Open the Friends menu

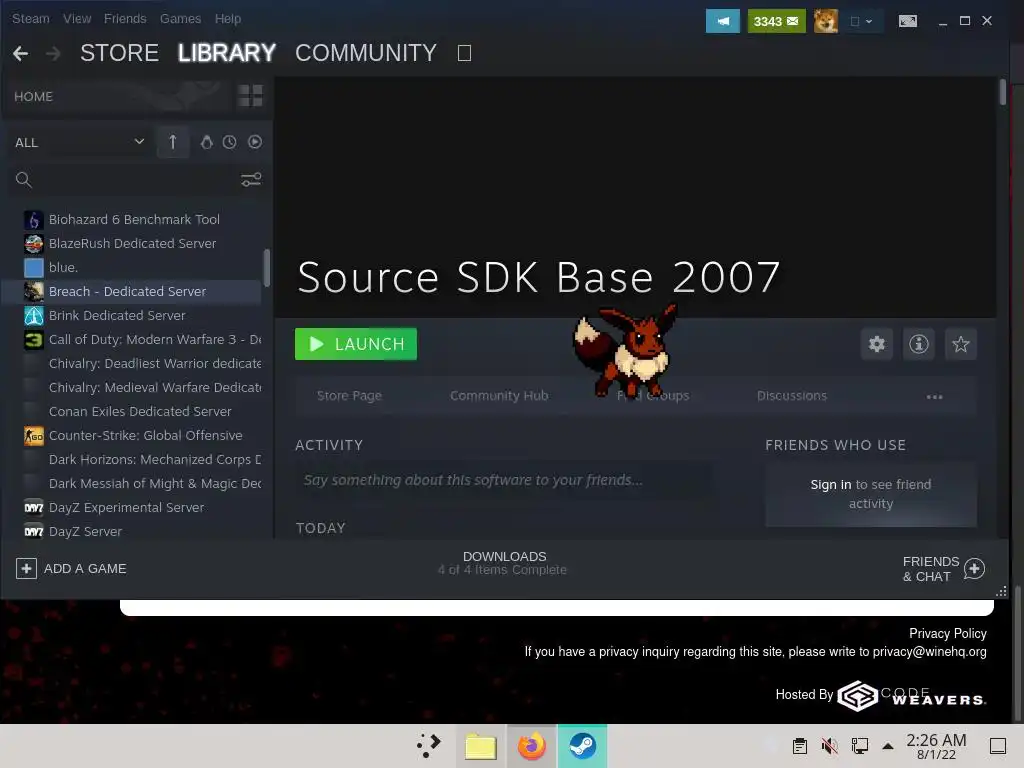tap(125, 18)
